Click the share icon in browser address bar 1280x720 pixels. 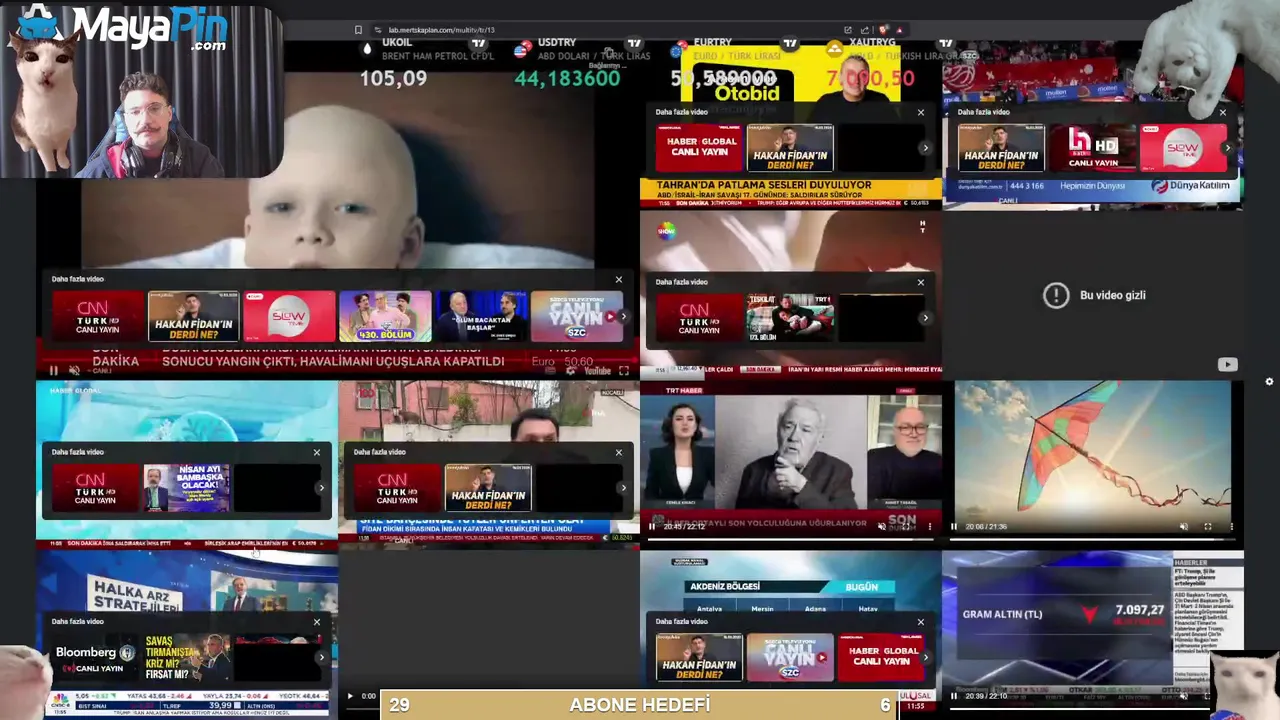(x=865, y=30)
